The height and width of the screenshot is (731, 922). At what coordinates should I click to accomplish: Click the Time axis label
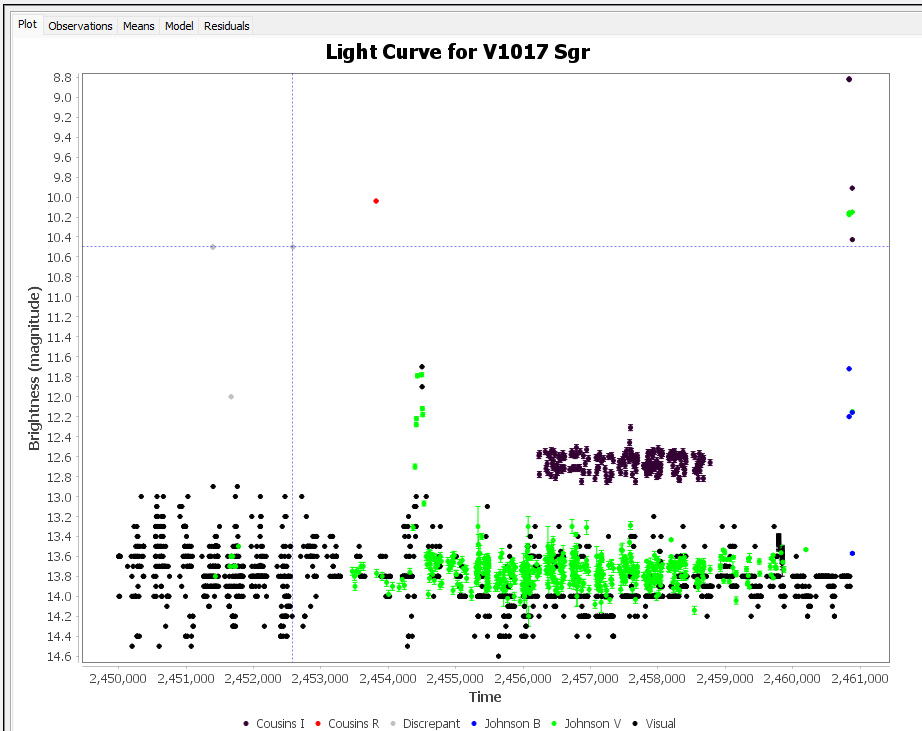[x=485, y=697]
